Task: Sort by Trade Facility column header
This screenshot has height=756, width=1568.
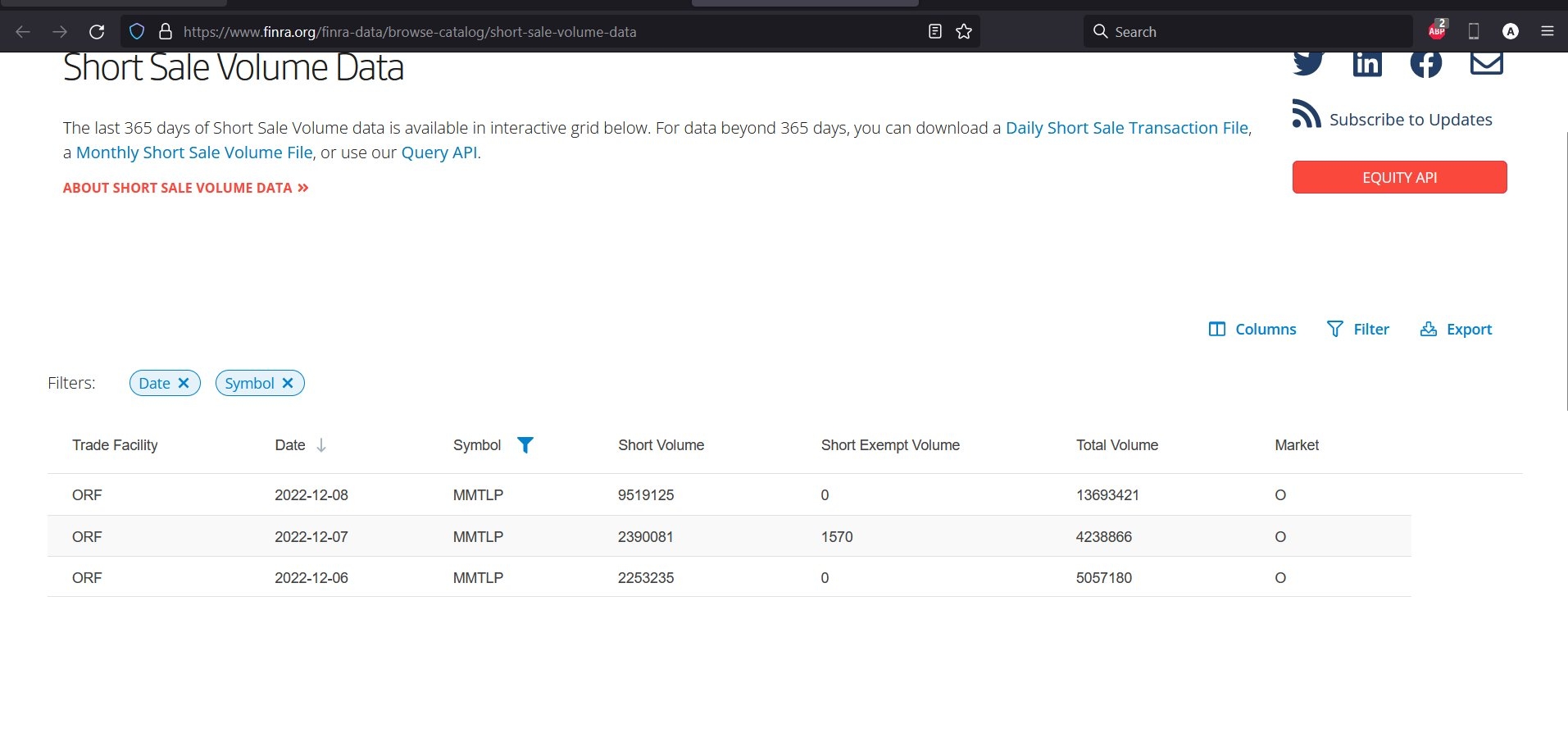Action: click(115, 445)
